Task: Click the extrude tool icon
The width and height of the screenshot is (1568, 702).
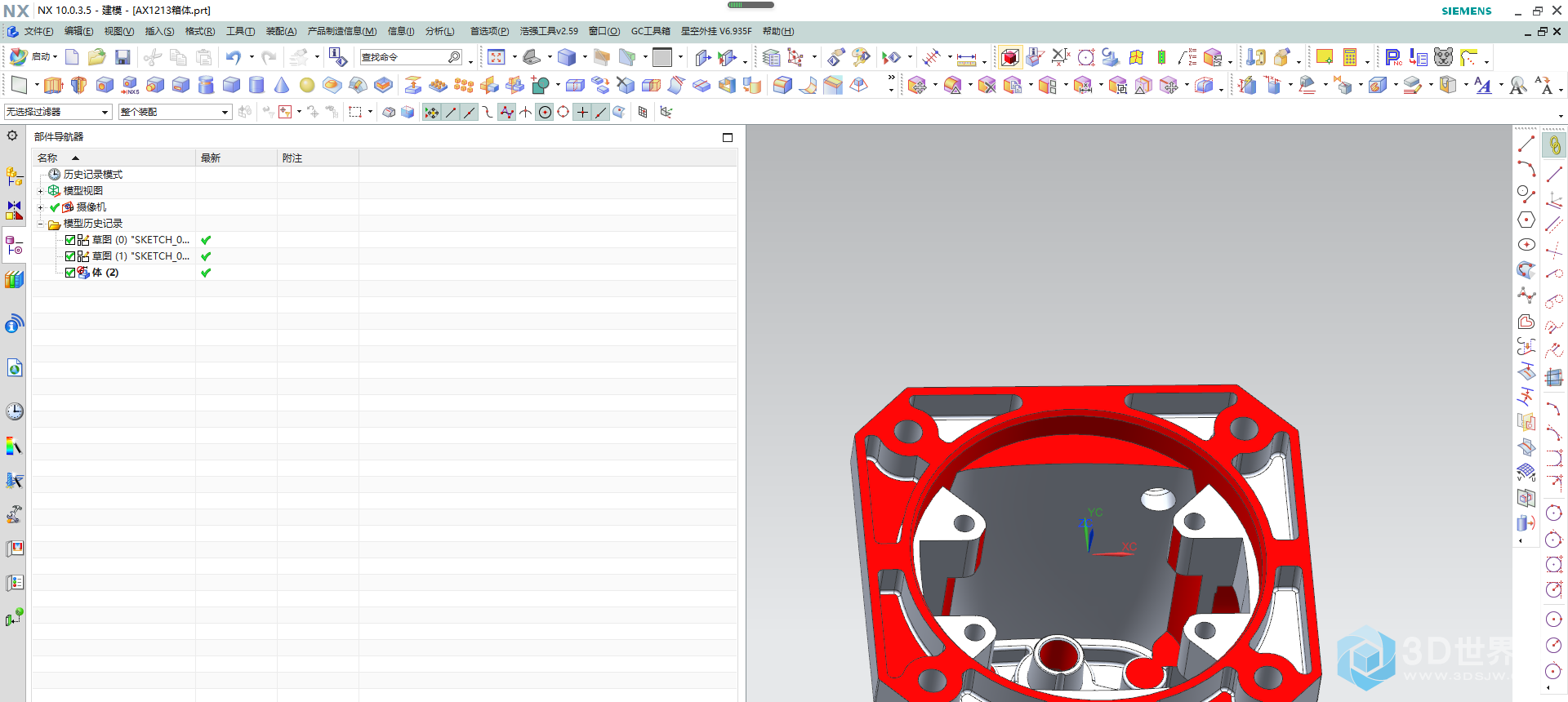Action: click(x=53, y=85)
